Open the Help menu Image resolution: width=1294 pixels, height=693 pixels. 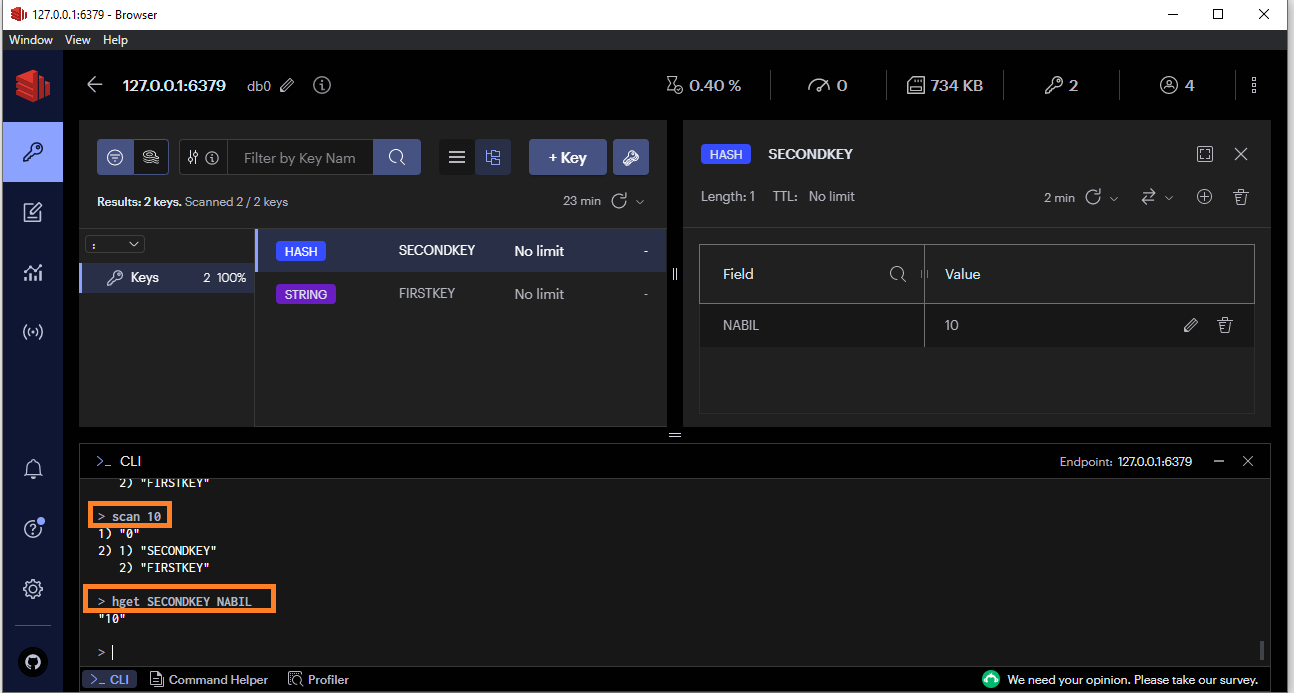115,40
